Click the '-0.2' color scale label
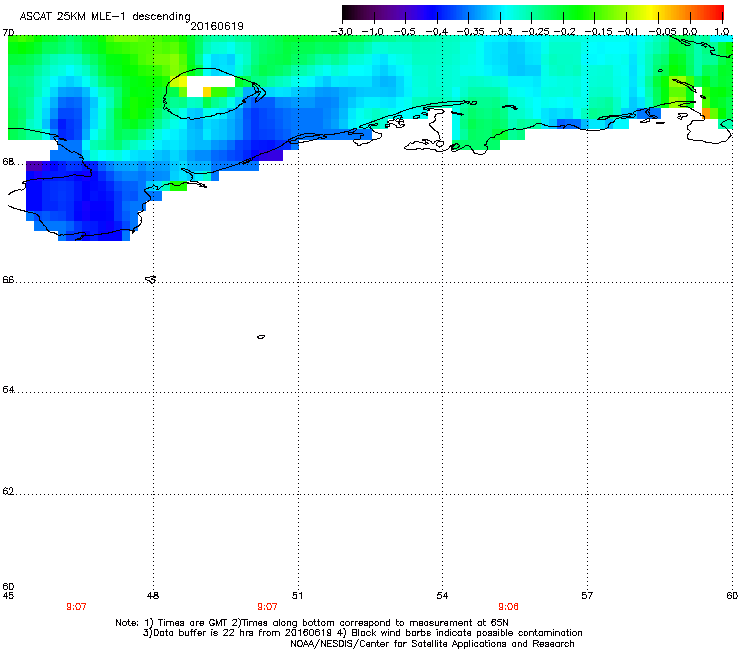Image resolution: width=740 pixels, height=650 pixels. point(565,31)
